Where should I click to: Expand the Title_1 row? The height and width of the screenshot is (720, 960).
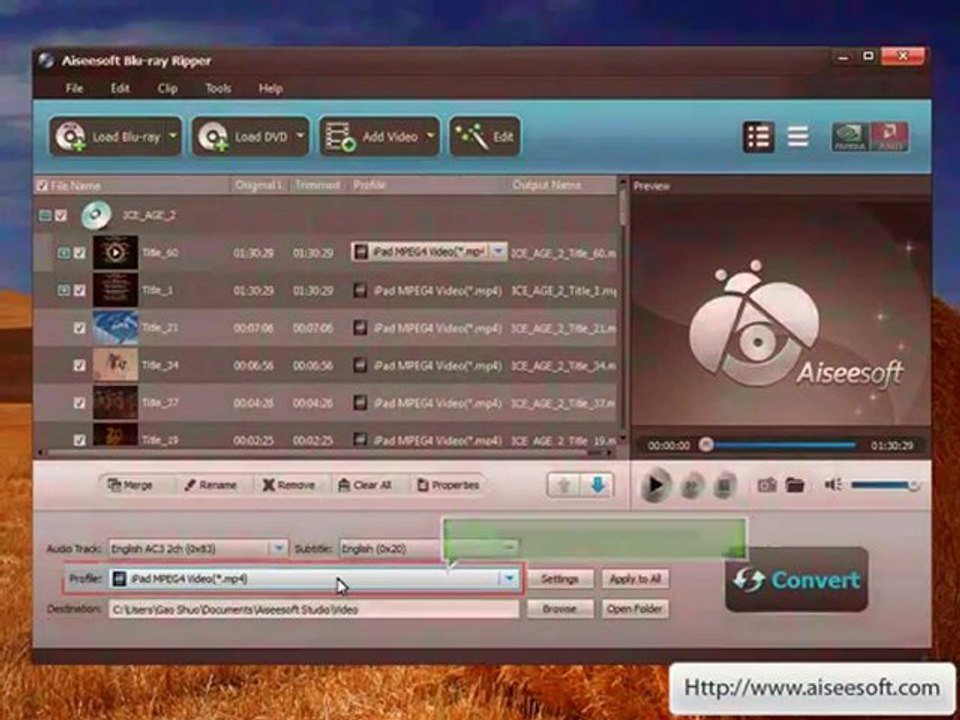coord(64,290)
